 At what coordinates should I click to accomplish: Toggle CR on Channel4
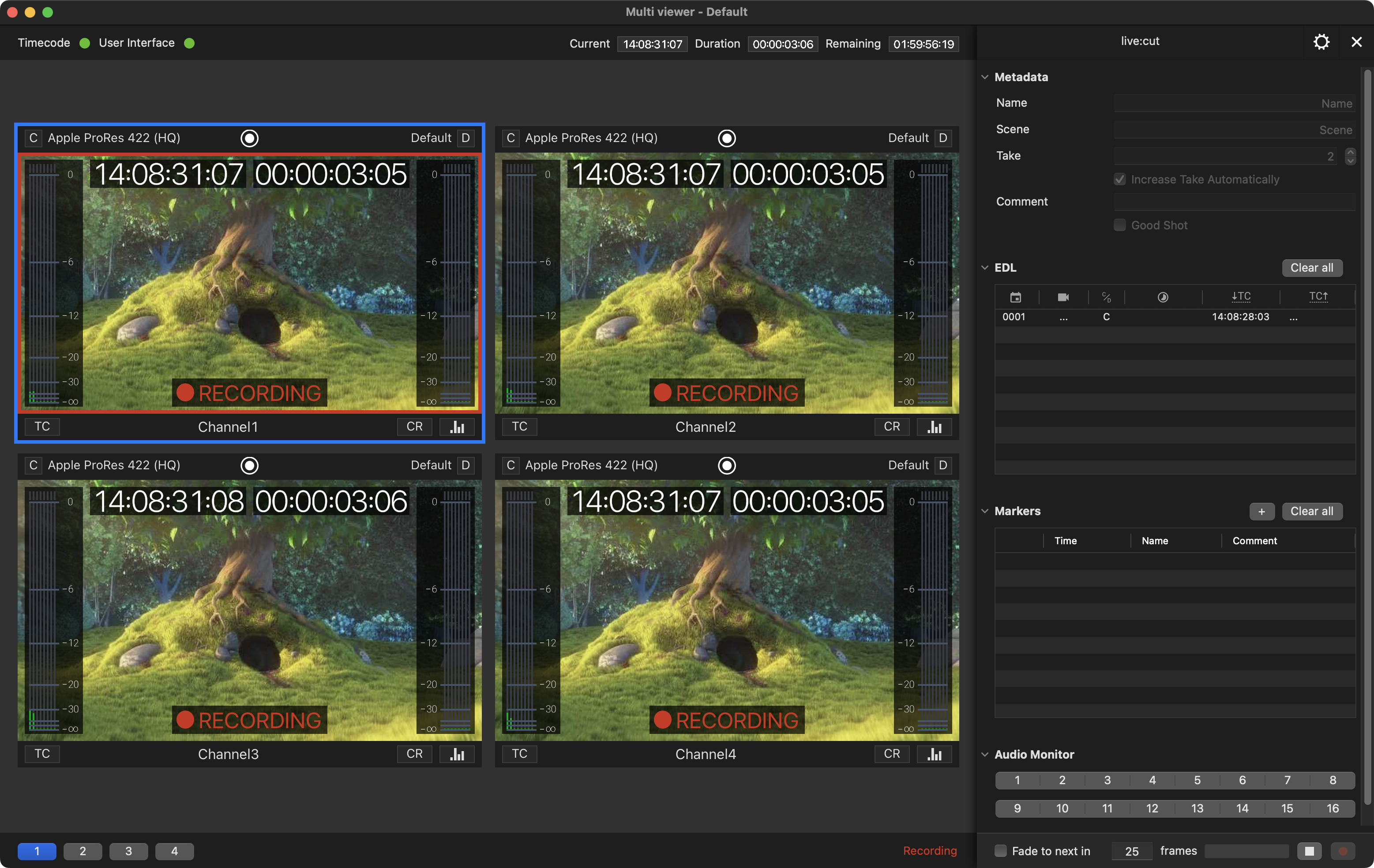tap(892, 754)
